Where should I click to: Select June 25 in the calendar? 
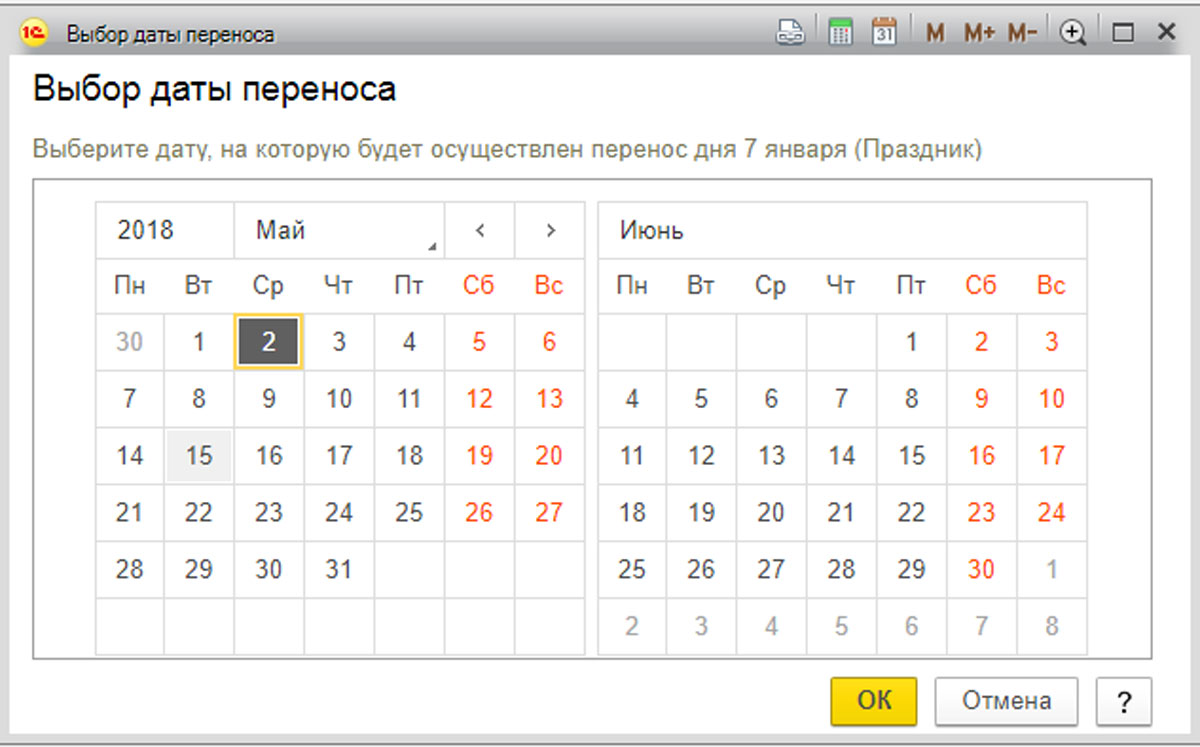coord(631,570)
